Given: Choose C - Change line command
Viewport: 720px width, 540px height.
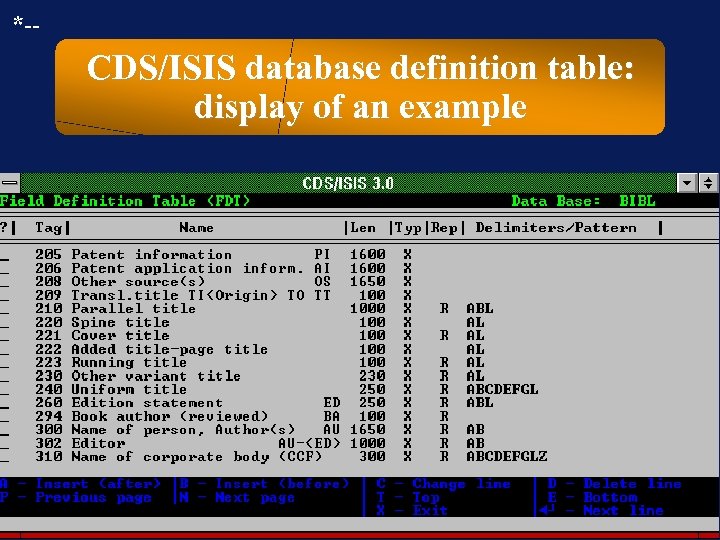Looking at the screenshot, I should (x=443, y=484).
